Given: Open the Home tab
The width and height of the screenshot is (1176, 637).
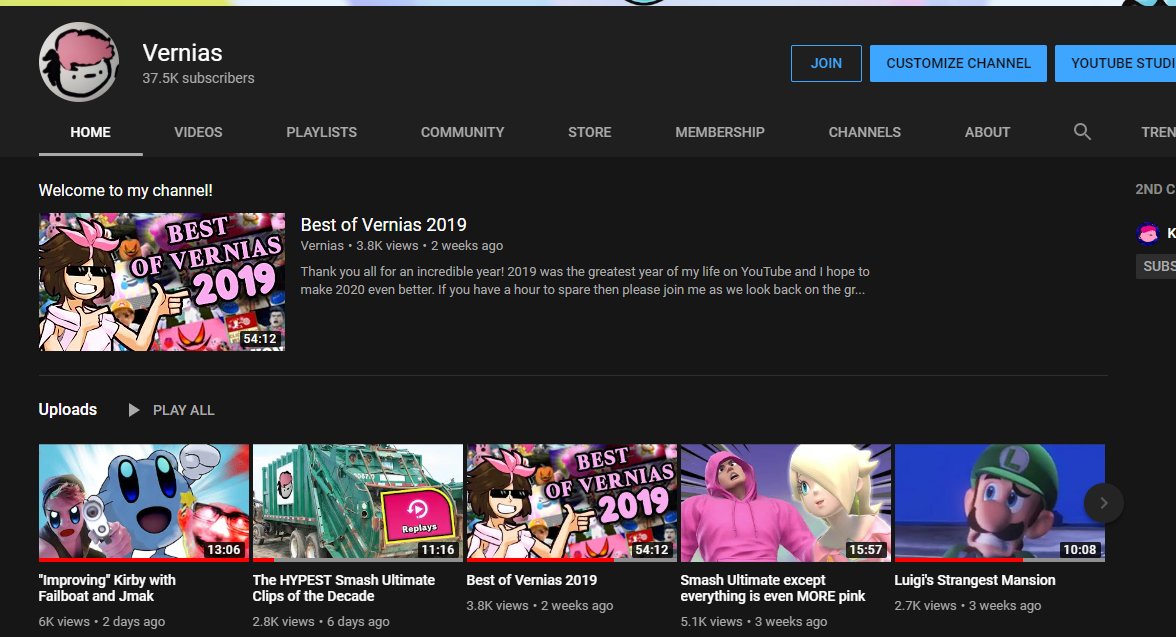Looking at the screenshot, I should click(90, 132).
